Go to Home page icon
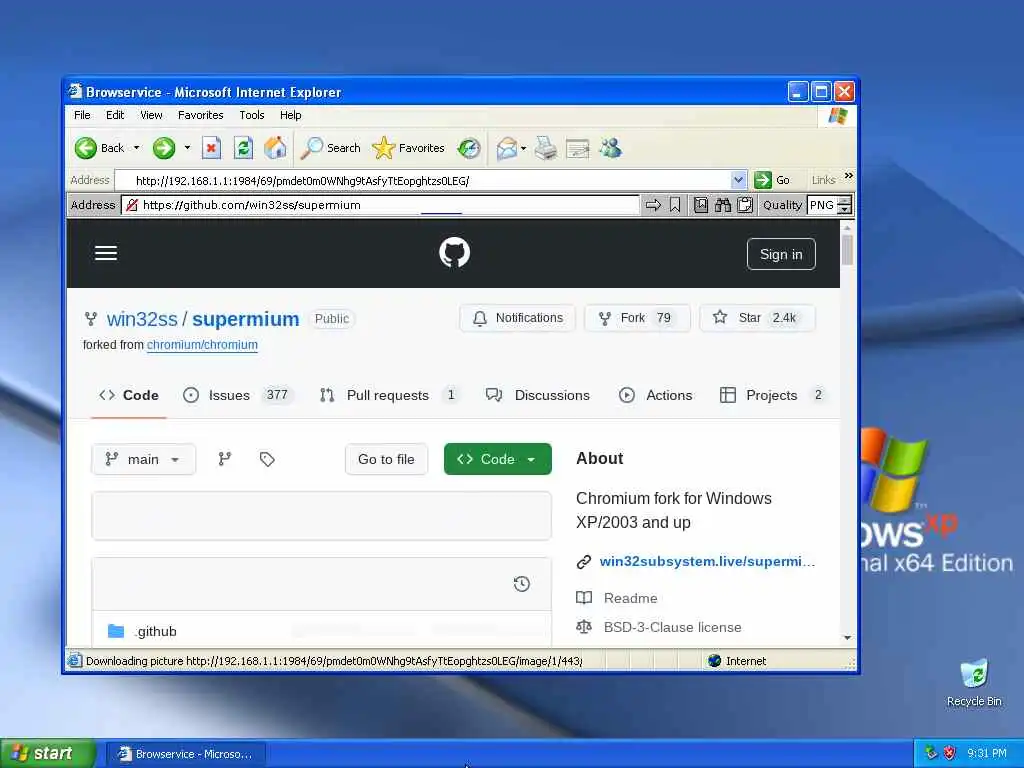This screenshot has width=1024, height=768. click(275, 148)
